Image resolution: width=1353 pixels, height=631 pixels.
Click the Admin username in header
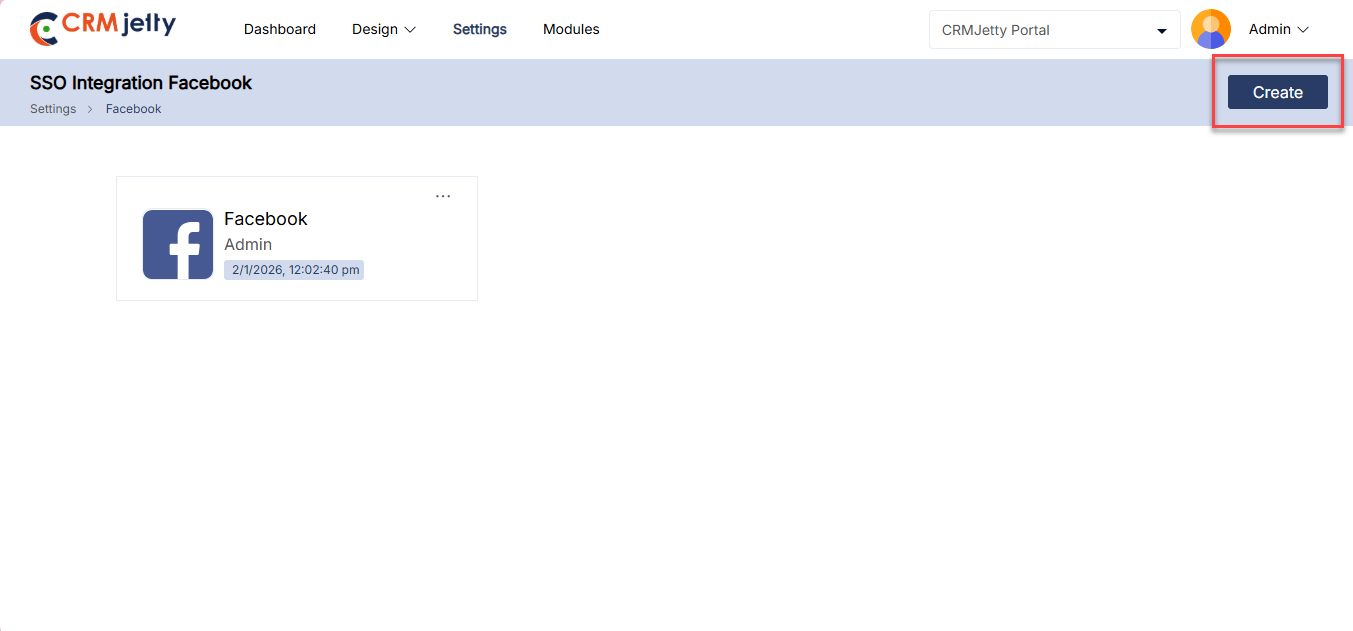[1269, 29]
